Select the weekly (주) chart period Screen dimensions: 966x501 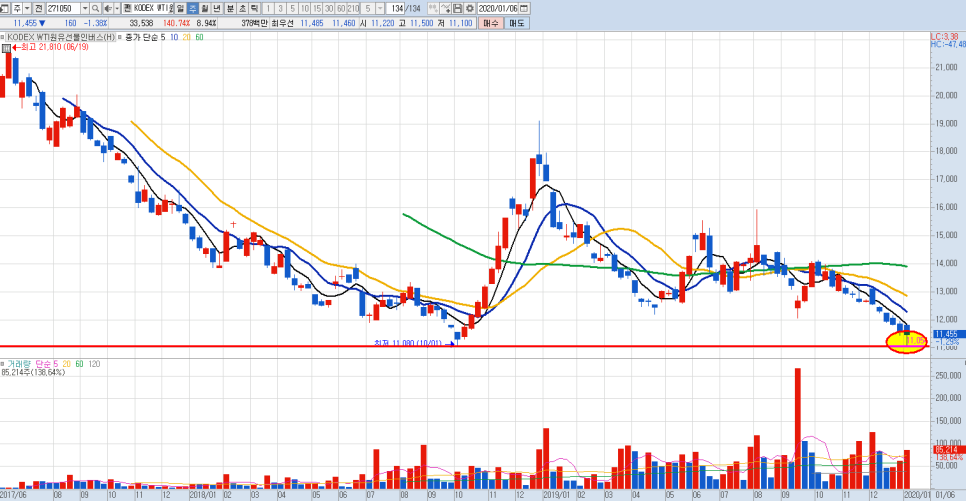193,9
